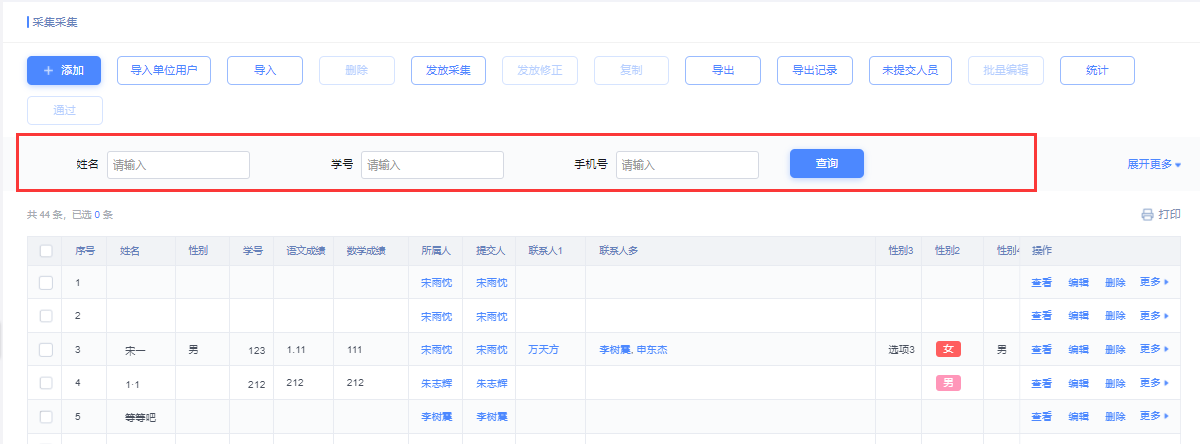1200x444 pixels.
Task: Click the 未提交人员 button
Action: pyautogui.click(x=909, y=71)
